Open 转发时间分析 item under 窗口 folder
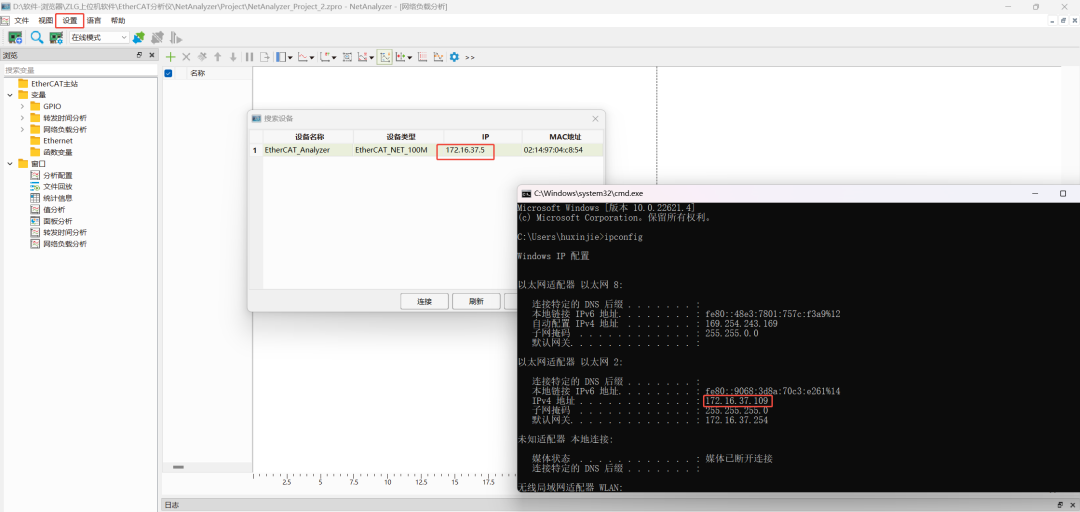This screenshot has width=1080, height=512. [59, 232]
